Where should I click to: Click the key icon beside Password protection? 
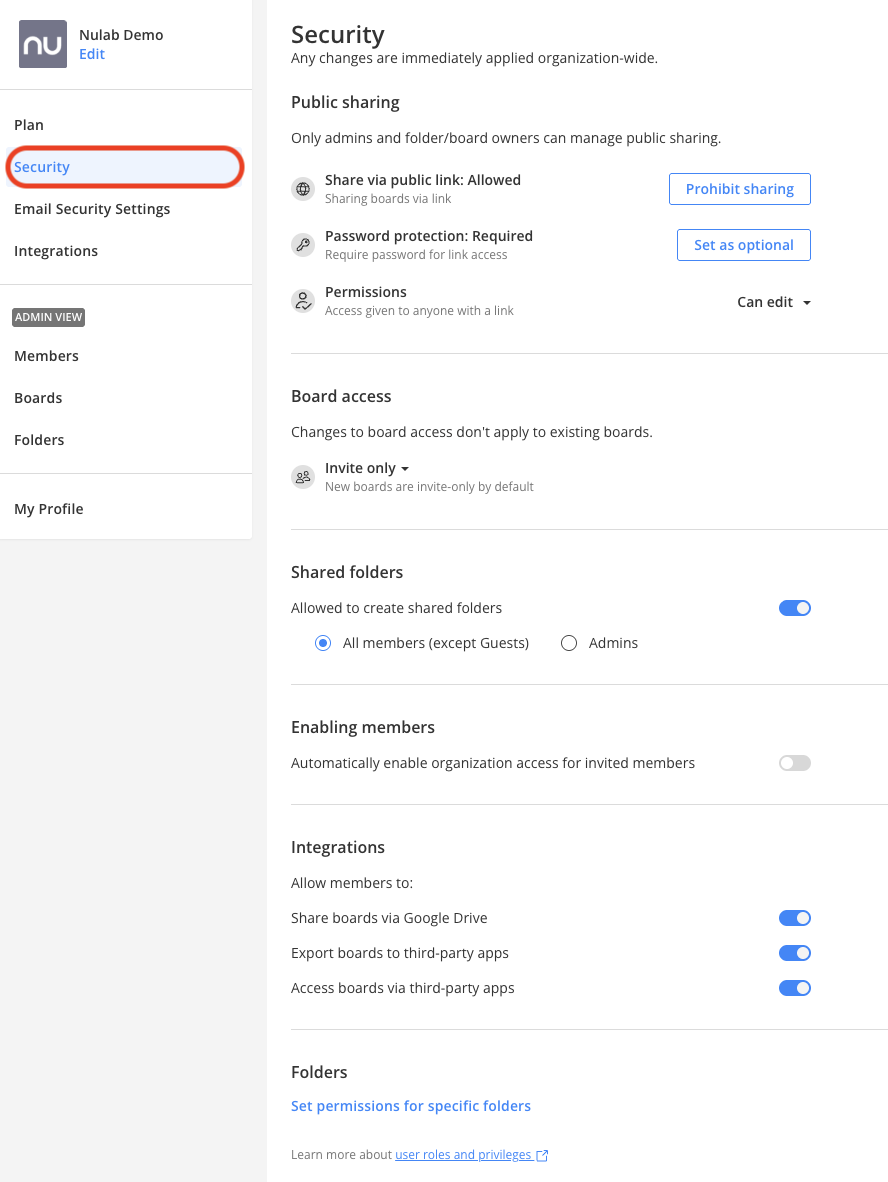click(x=303, y=244)
